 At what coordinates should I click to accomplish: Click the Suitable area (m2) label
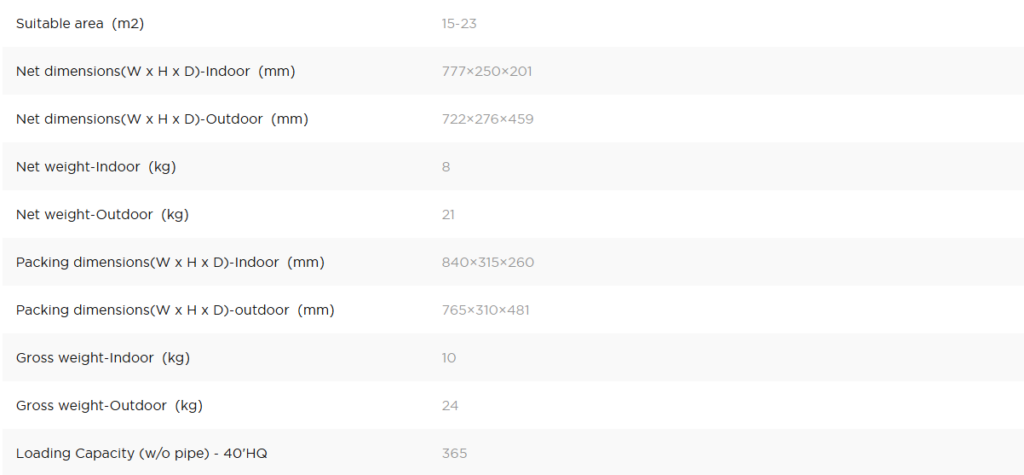pos(80,24)
